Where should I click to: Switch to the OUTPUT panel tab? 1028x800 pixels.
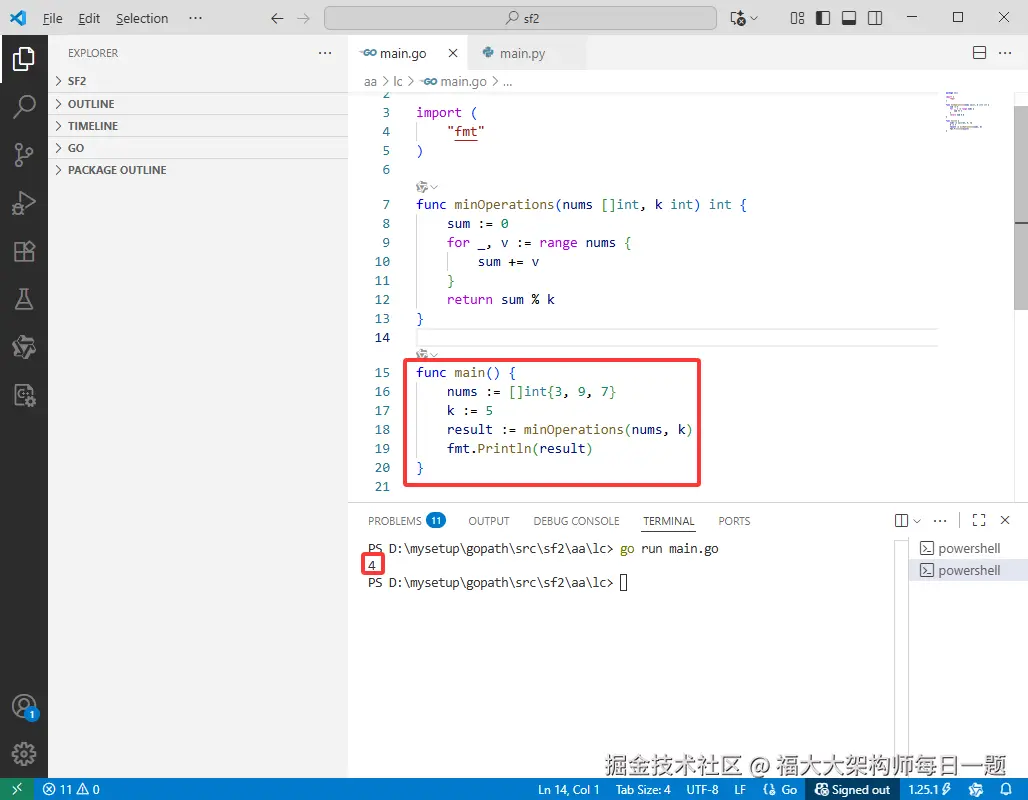point(488,521)
